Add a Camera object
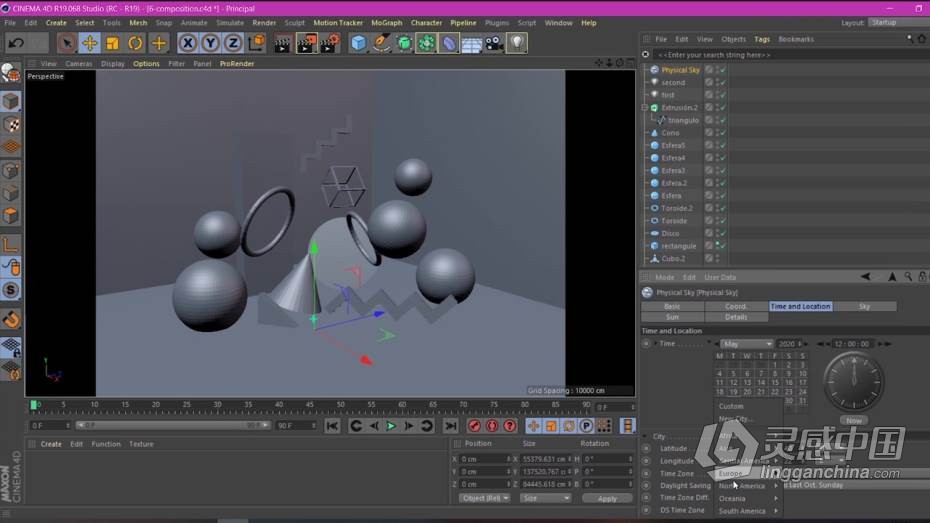Viewport: 930px width, 523px height. (494, 43)
